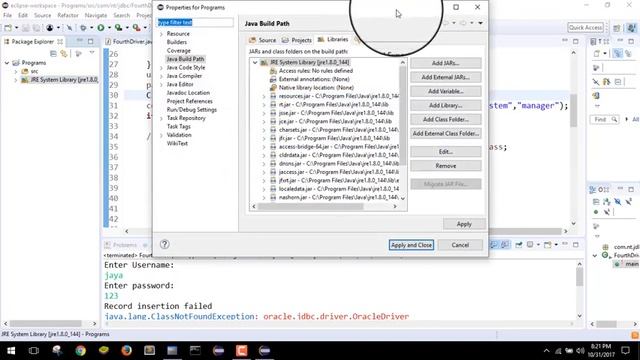640x360 pixels.
Task: Expand the src folder in Package Explorer
Action: pyautogui.click(x=16, y=71)
